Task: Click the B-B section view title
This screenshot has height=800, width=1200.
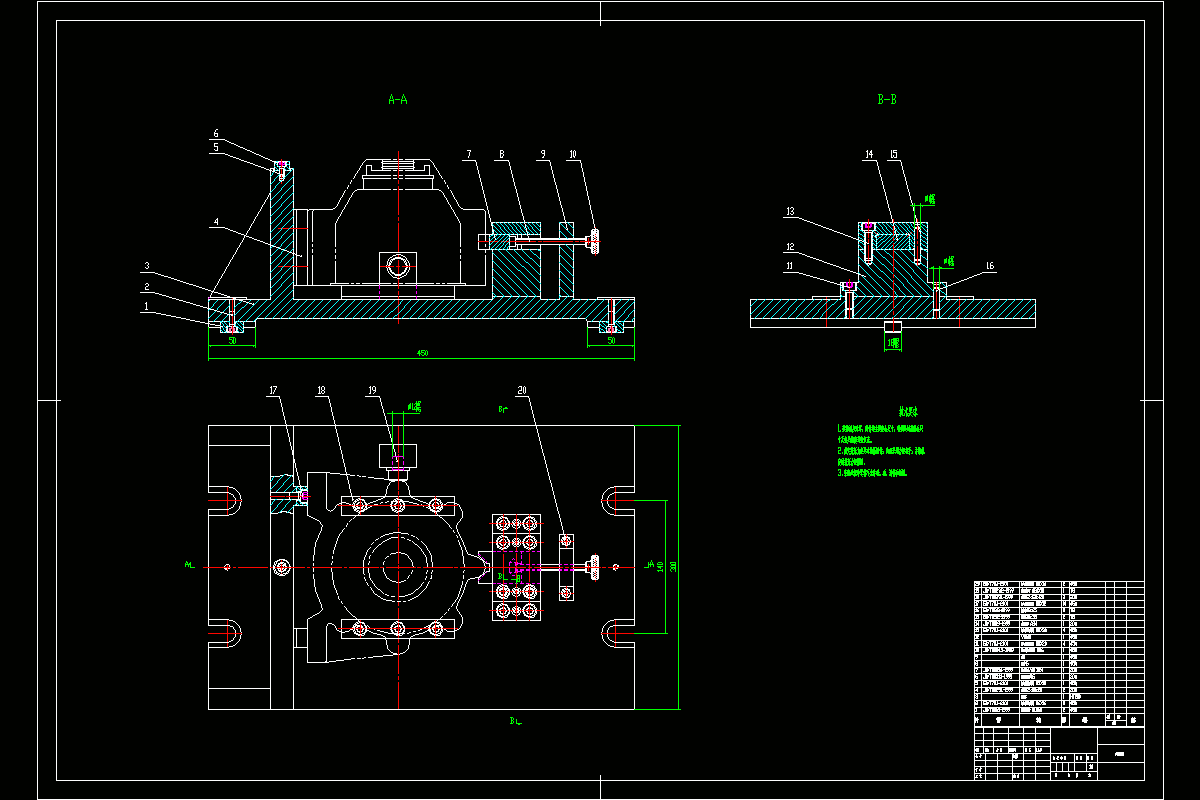Action: (886, 99)
